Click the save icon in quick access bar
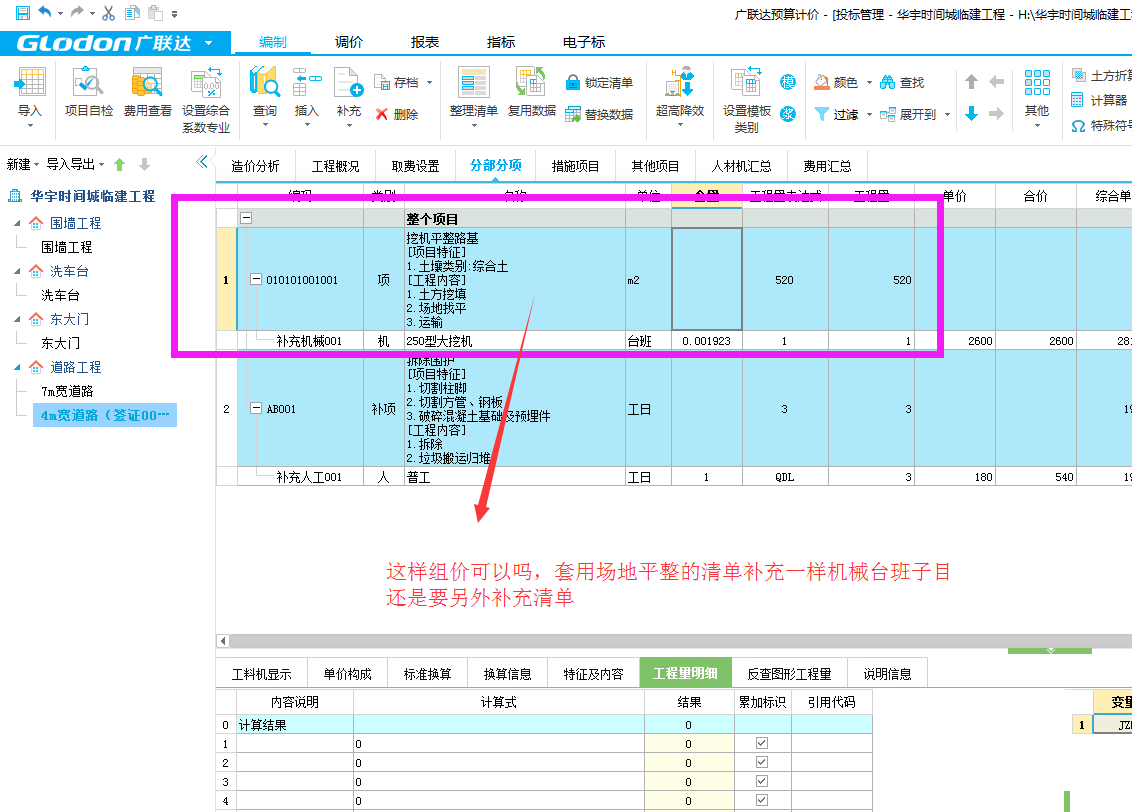 point(22,12)
